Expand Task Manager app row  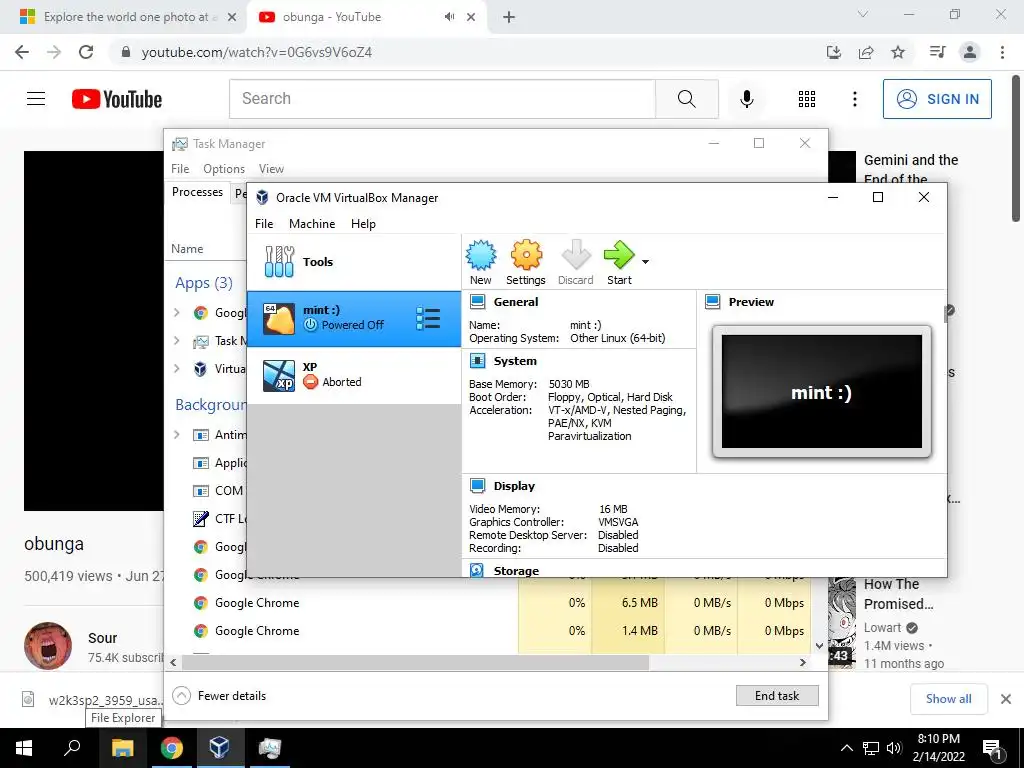pyautogui.click(x=177, y=340)
